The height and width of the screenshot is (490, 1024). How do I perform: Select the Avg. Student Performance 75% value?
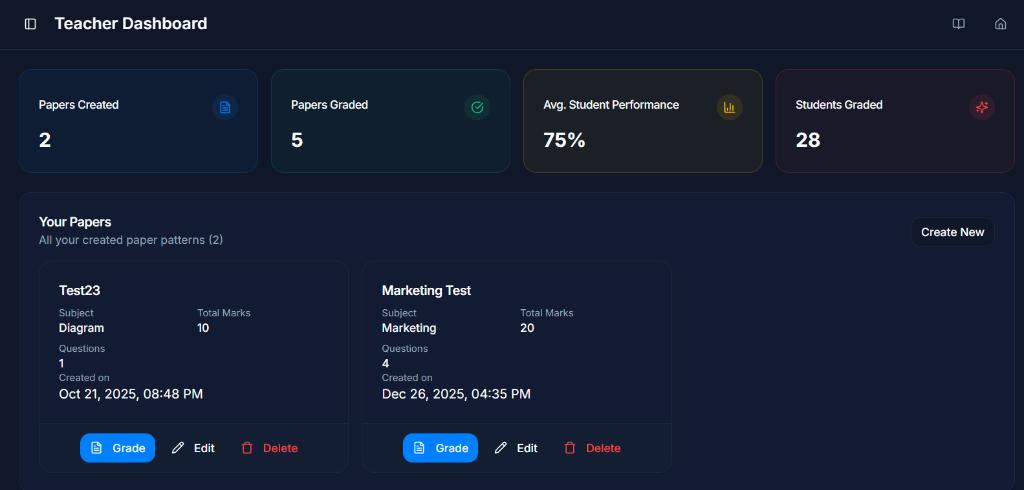pos(564,140)
